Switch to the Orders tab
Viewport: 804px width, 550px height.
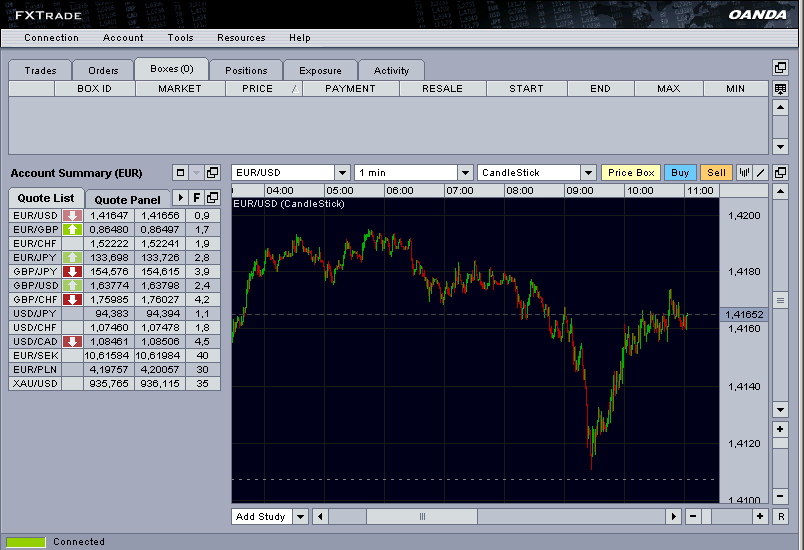pos(103,71)
